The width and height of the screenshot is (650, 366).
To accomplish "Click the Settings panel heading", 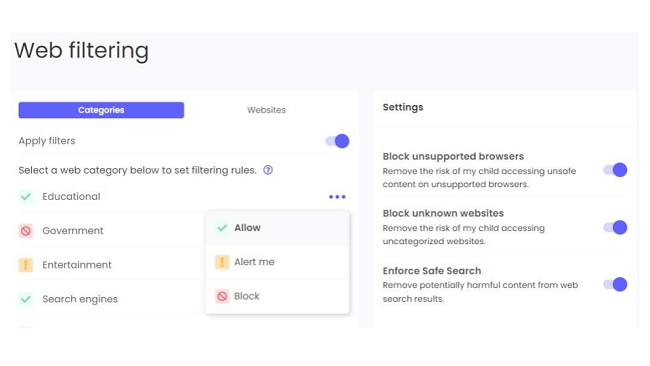I will coord(403,107).
